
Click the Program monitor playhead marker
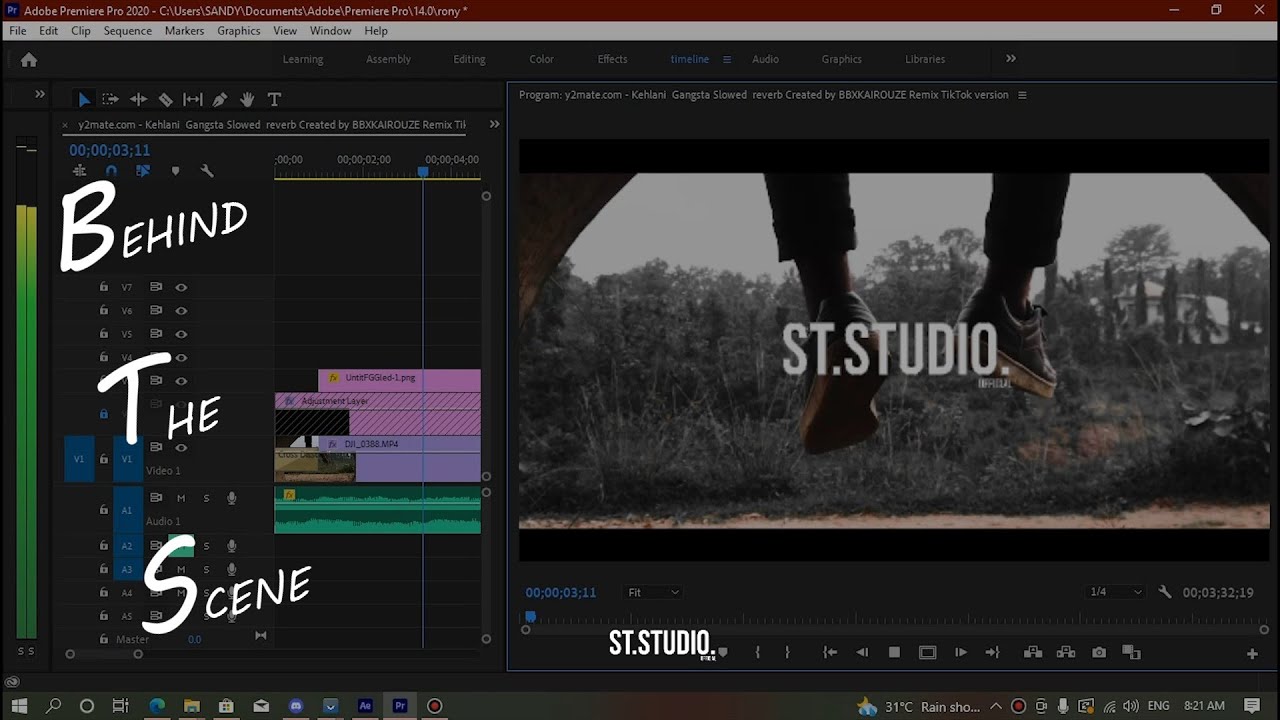click(x=531, y=617)
